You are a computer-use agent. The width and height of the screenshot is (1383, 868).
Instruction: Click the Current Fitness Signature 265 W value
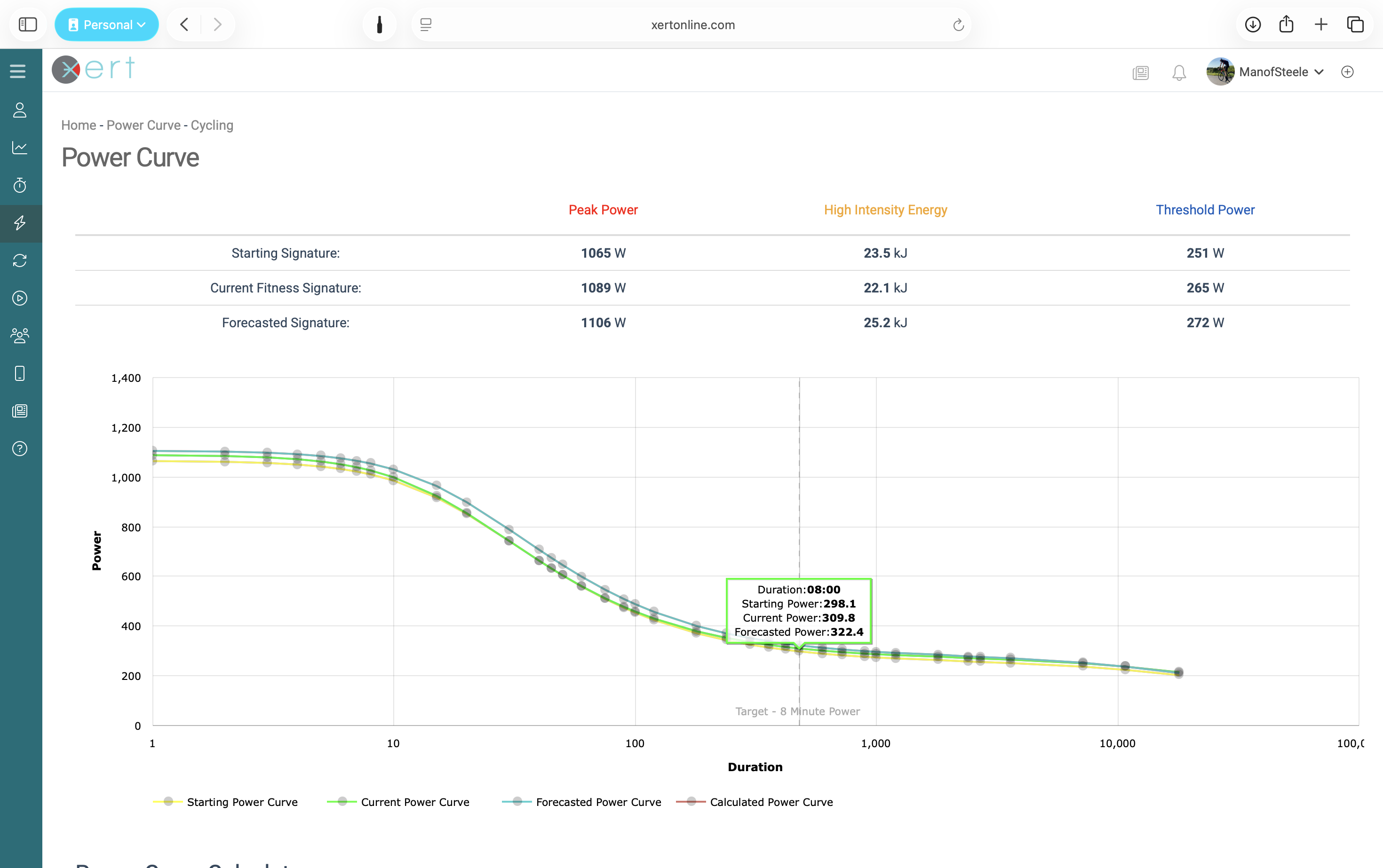[1205, 288]
